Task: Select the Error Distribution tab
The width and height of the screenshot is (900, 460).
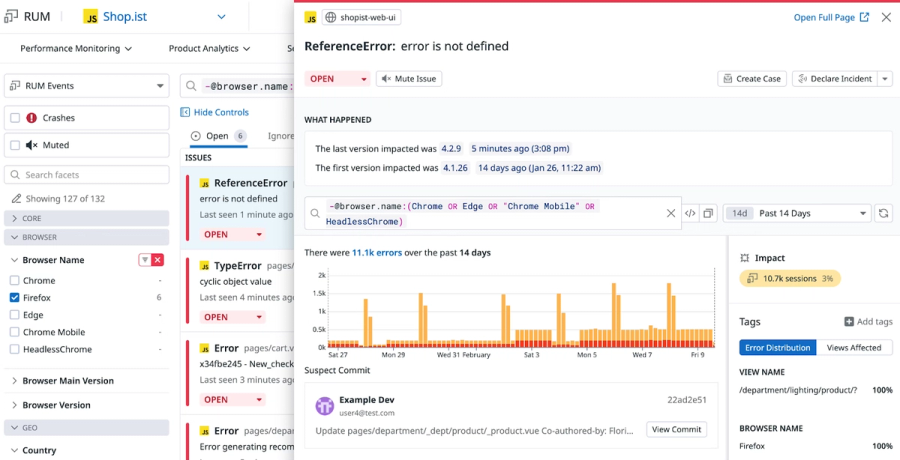Action: point(778,347)
